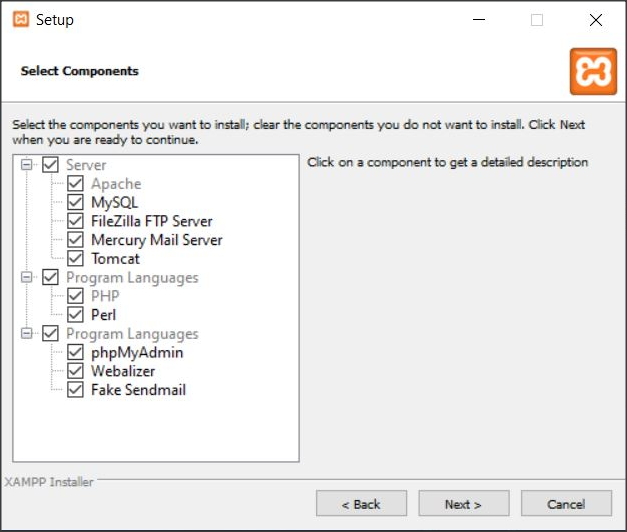
Task: Select the Apache label
Action: point(116,184)
